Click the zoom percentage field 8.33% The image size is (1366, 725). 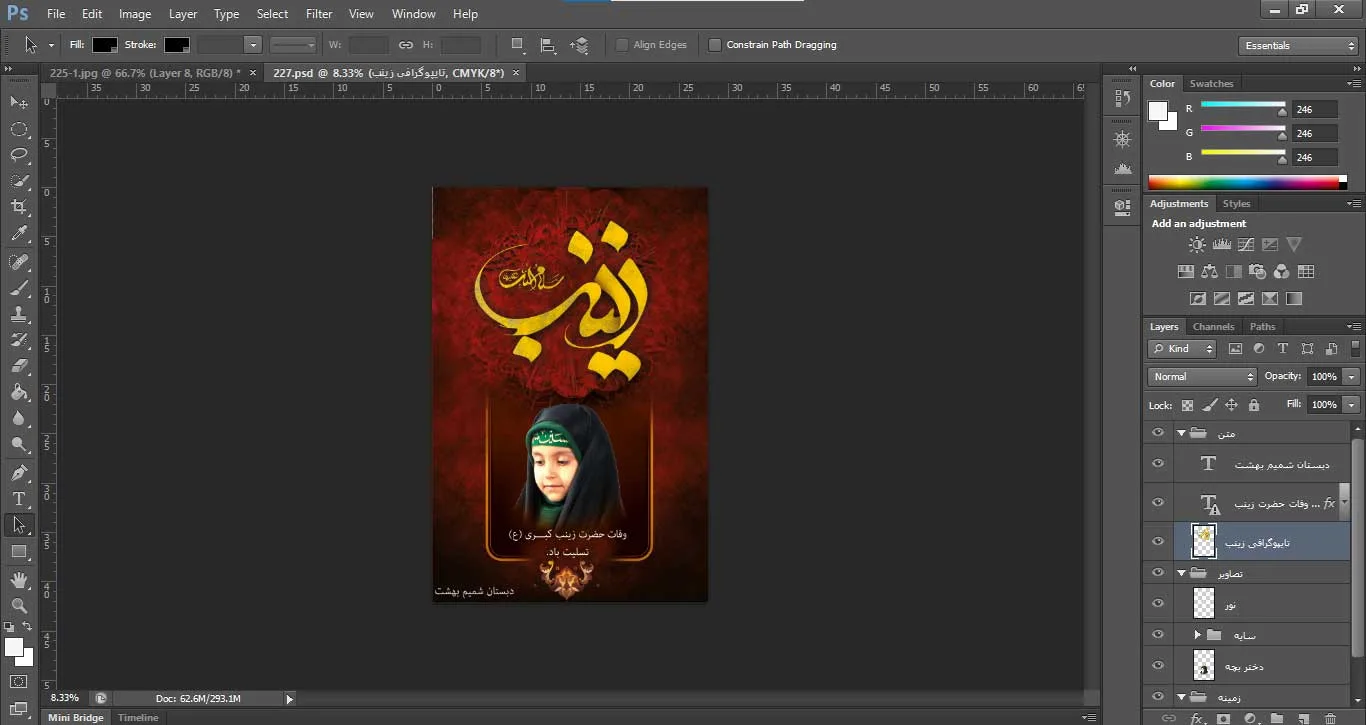click(64, 698)
